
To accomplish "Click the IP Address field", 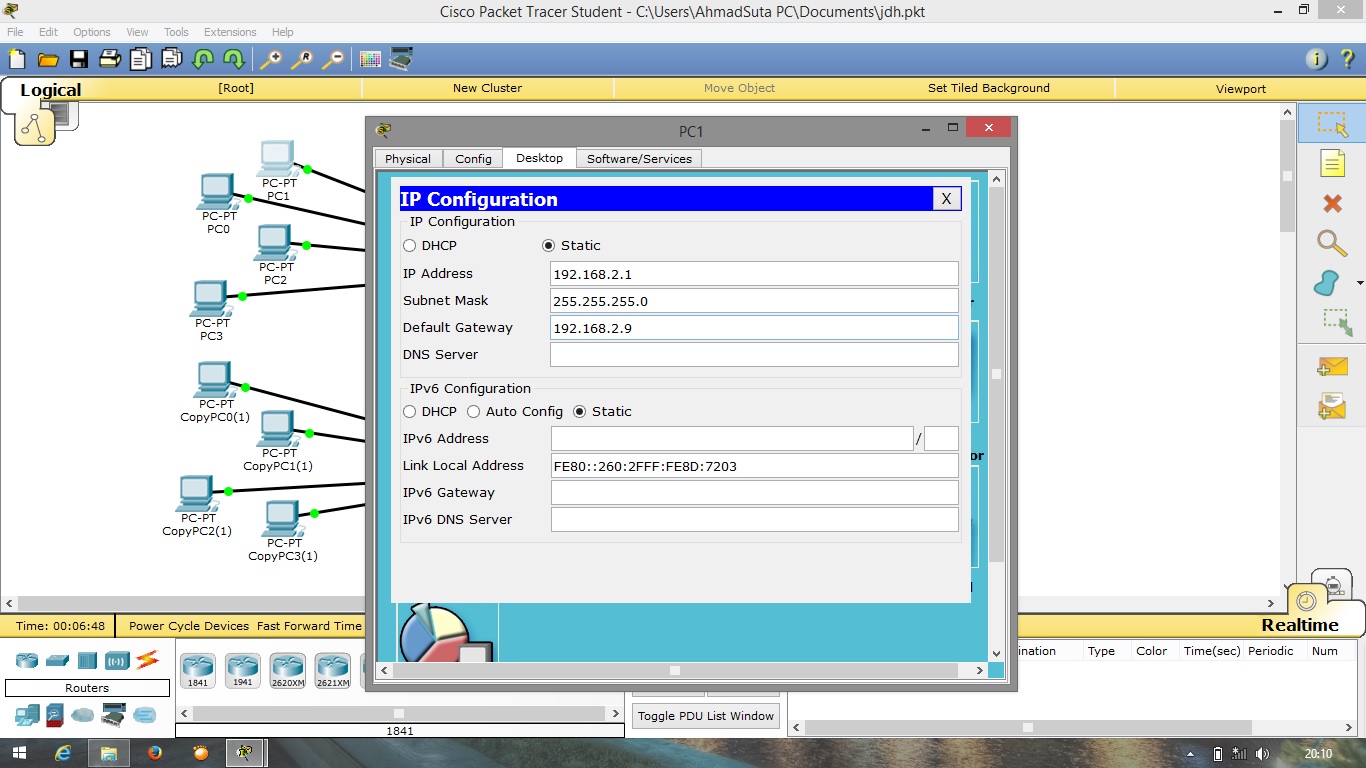I will click(754, 273).
